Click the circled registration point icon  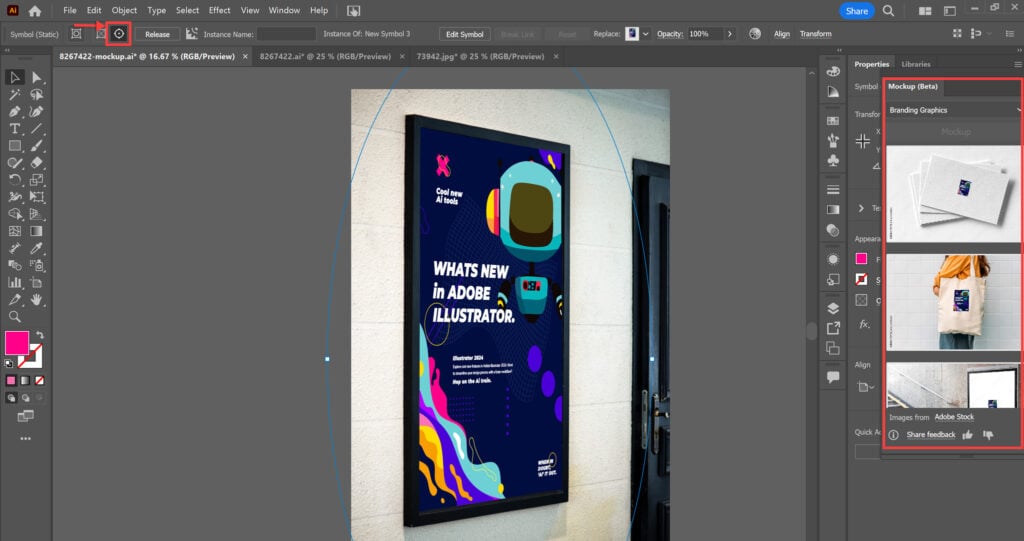point(119,34)
